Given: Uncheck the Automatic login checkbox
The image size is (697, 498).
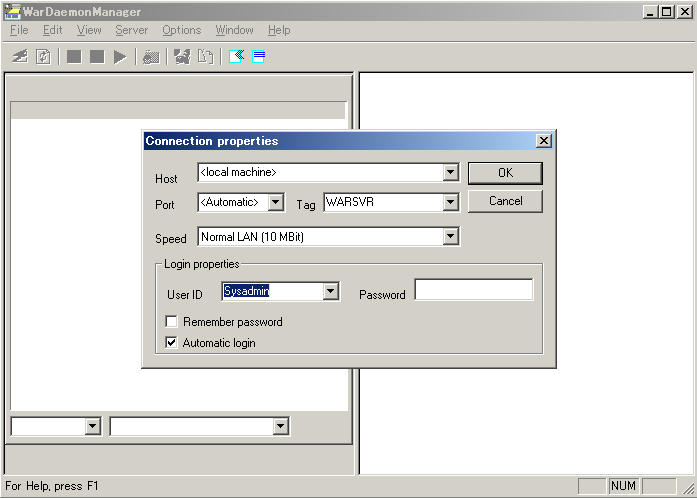Looking at the screenshot, I should (x=171, y=342).
